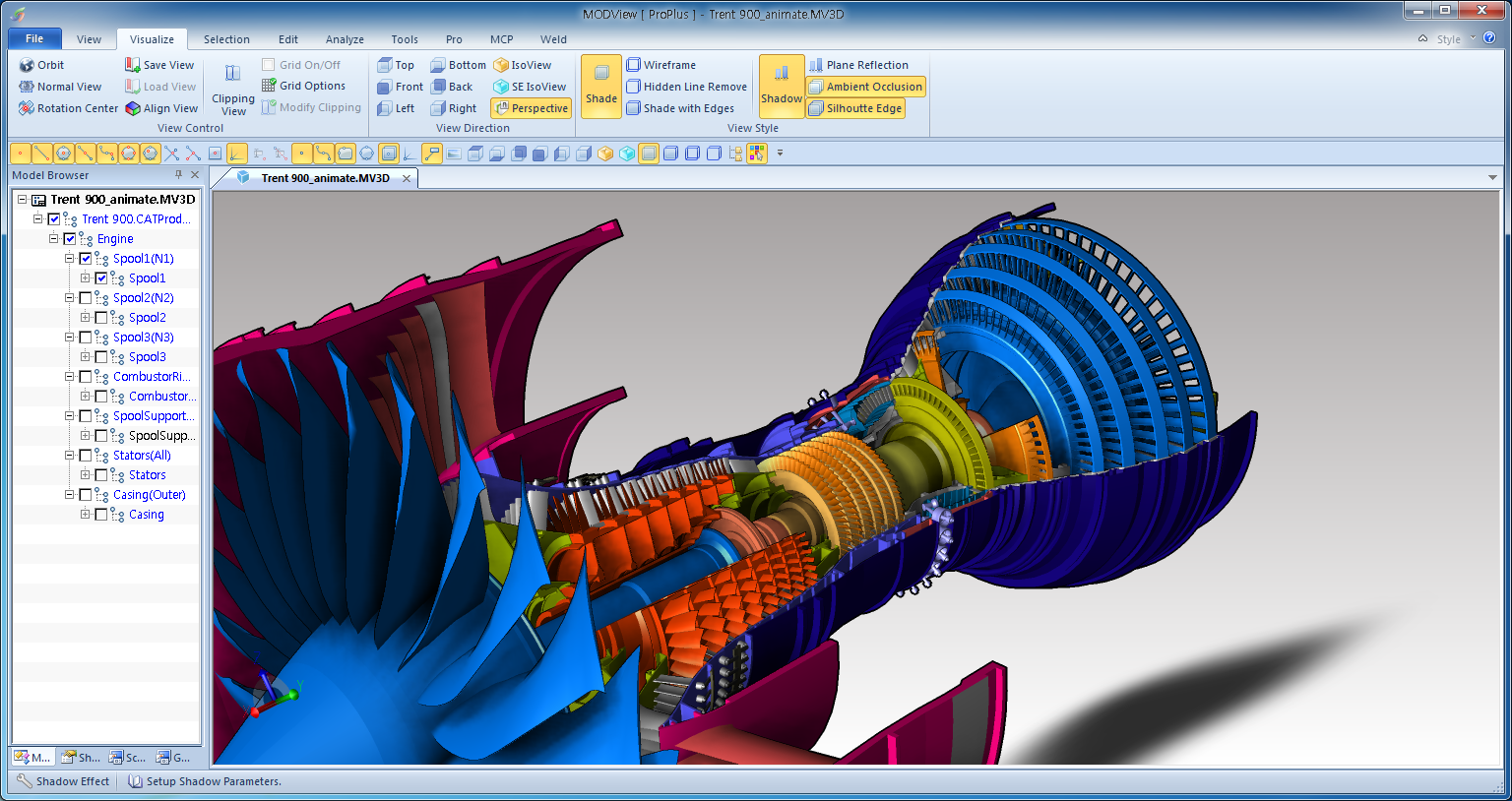Toggle Plane Reflection effect

[x=858, y=65]
